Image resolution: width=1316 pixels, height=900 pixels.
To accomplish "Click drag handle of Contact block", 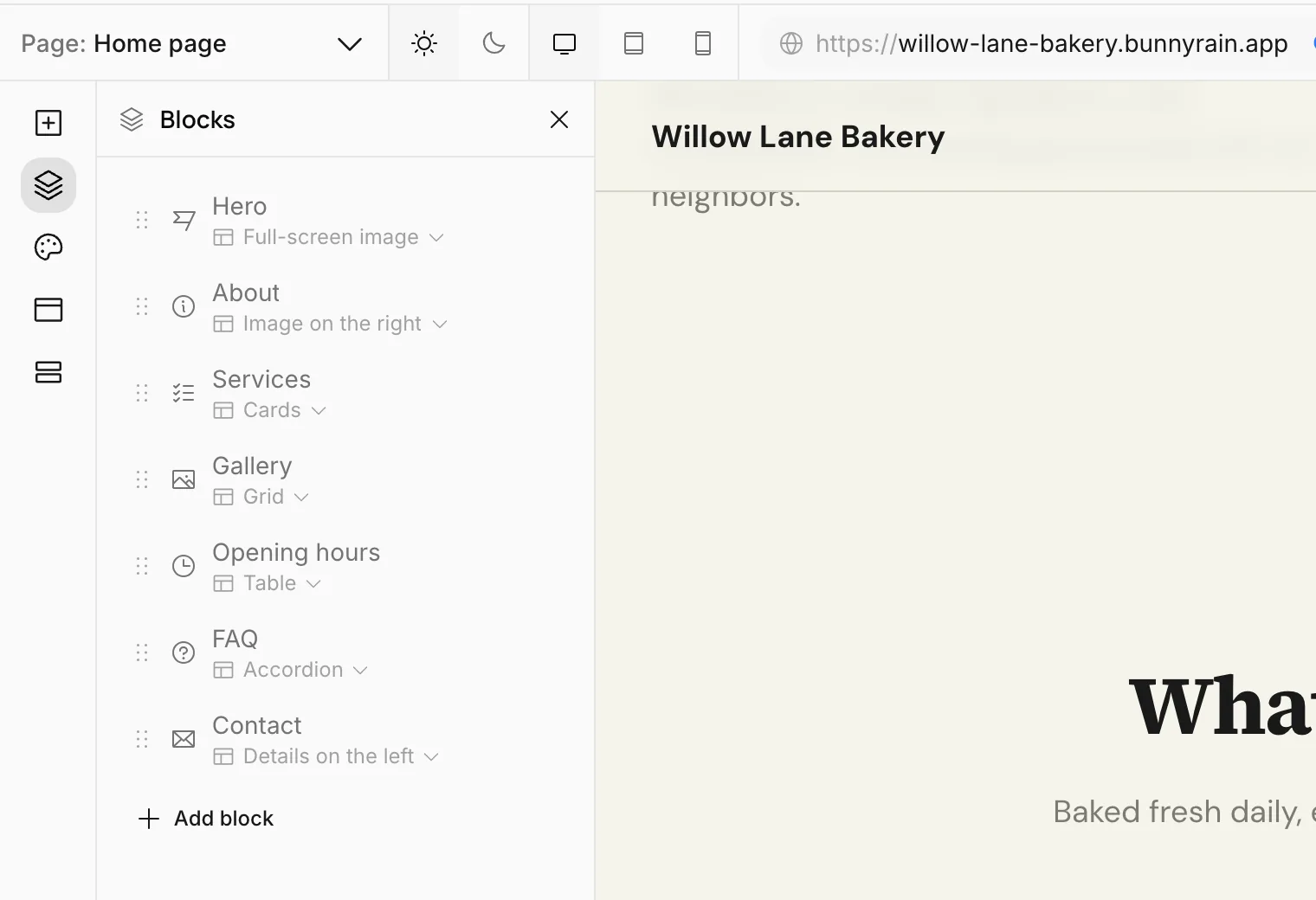I will click(142, 739).
